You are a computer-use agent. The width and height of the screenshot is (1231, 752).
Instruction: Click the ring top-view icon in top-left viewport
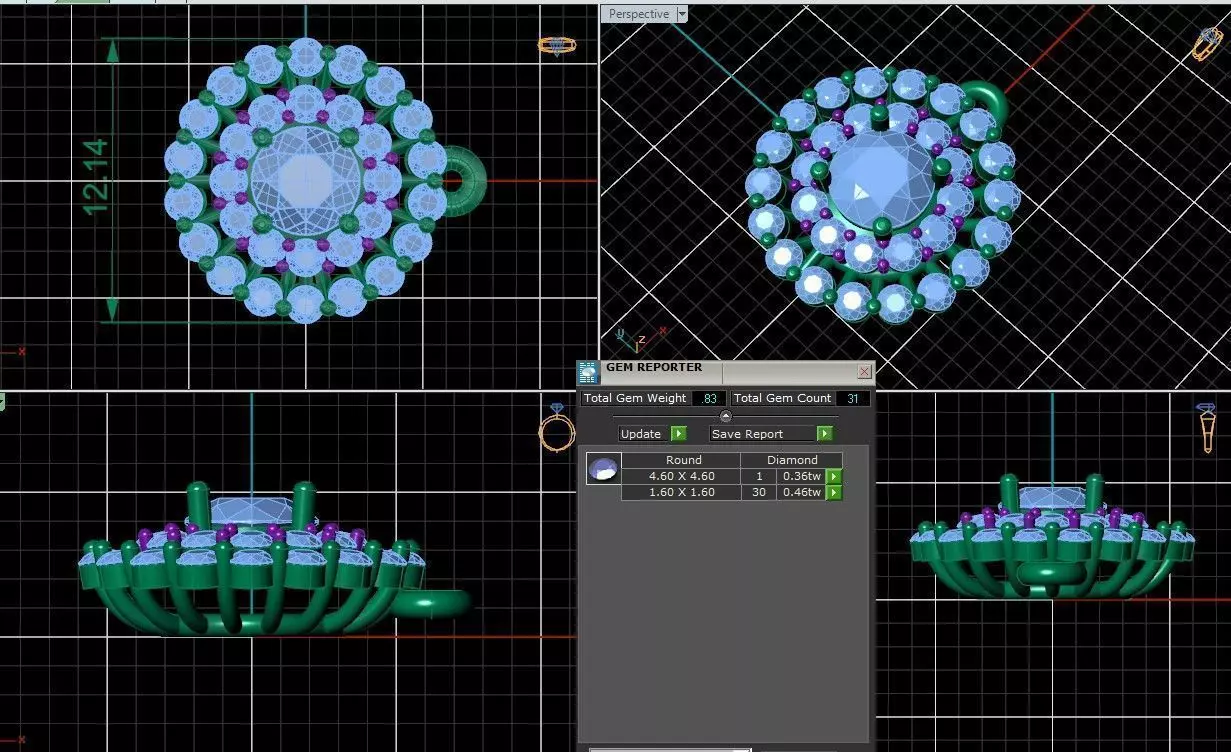point(556,46)
